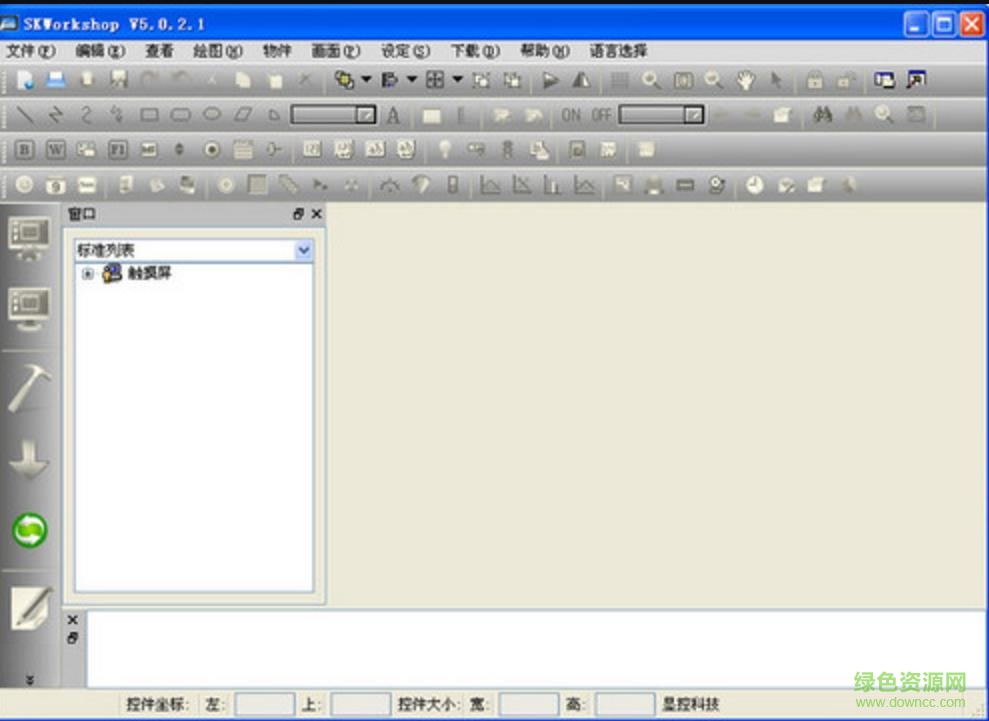Select the text tool marked A
Image resolution: width=989 pixels, height=721 pixels.
392,115
